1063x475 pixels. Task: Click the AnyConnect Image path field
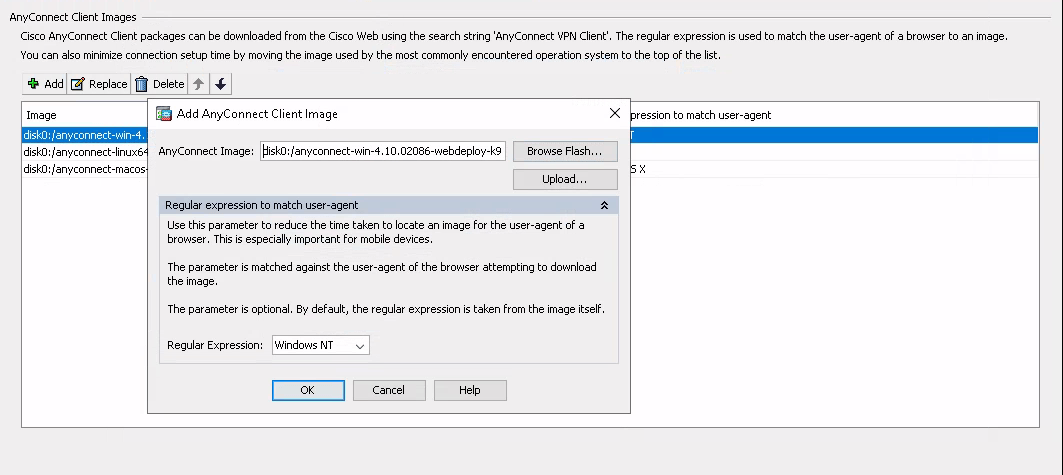pyautogui.click(x=383, y=151)
